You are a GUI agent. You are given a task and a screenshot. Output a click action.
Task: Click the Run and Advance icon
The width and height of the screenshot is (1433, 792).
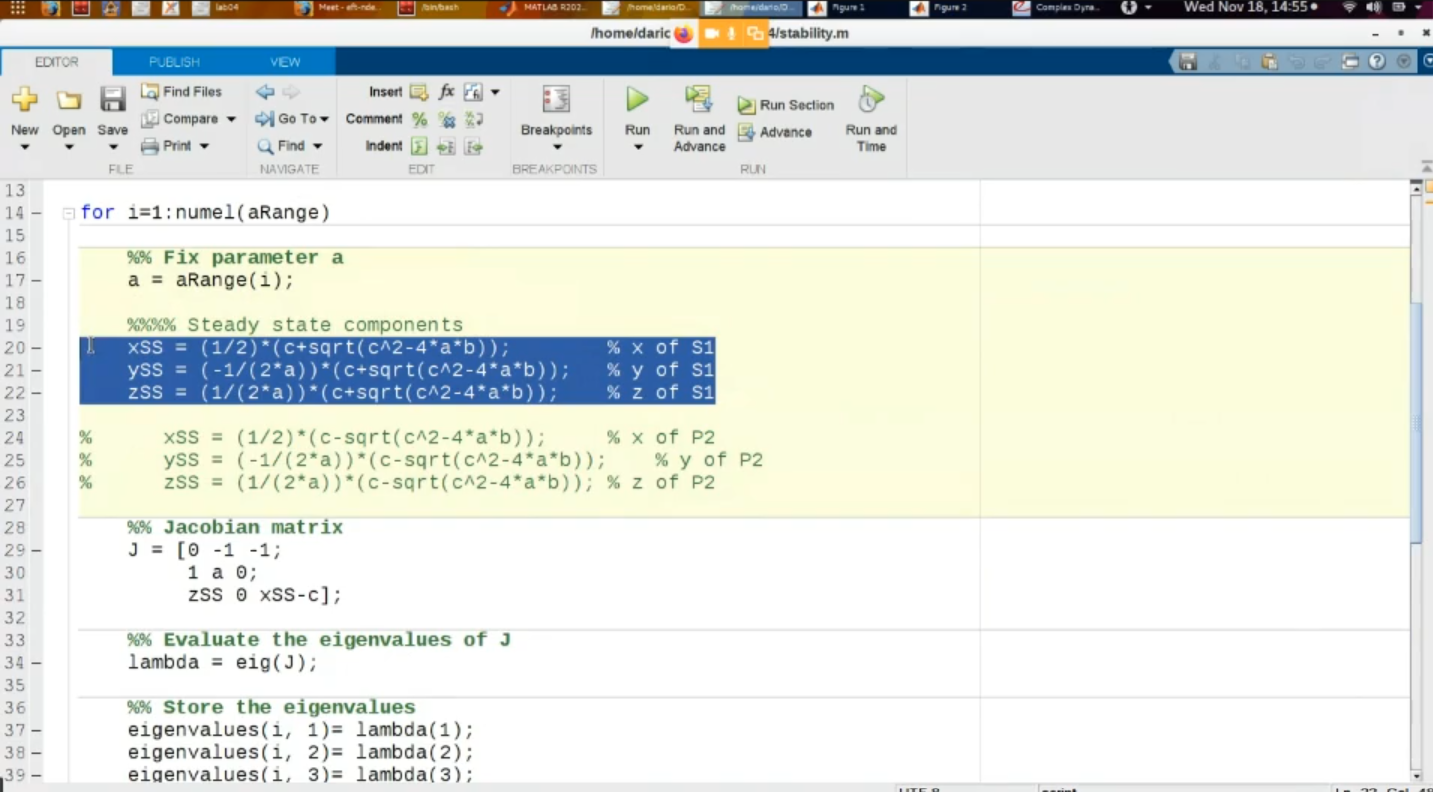tap(698, 100)
